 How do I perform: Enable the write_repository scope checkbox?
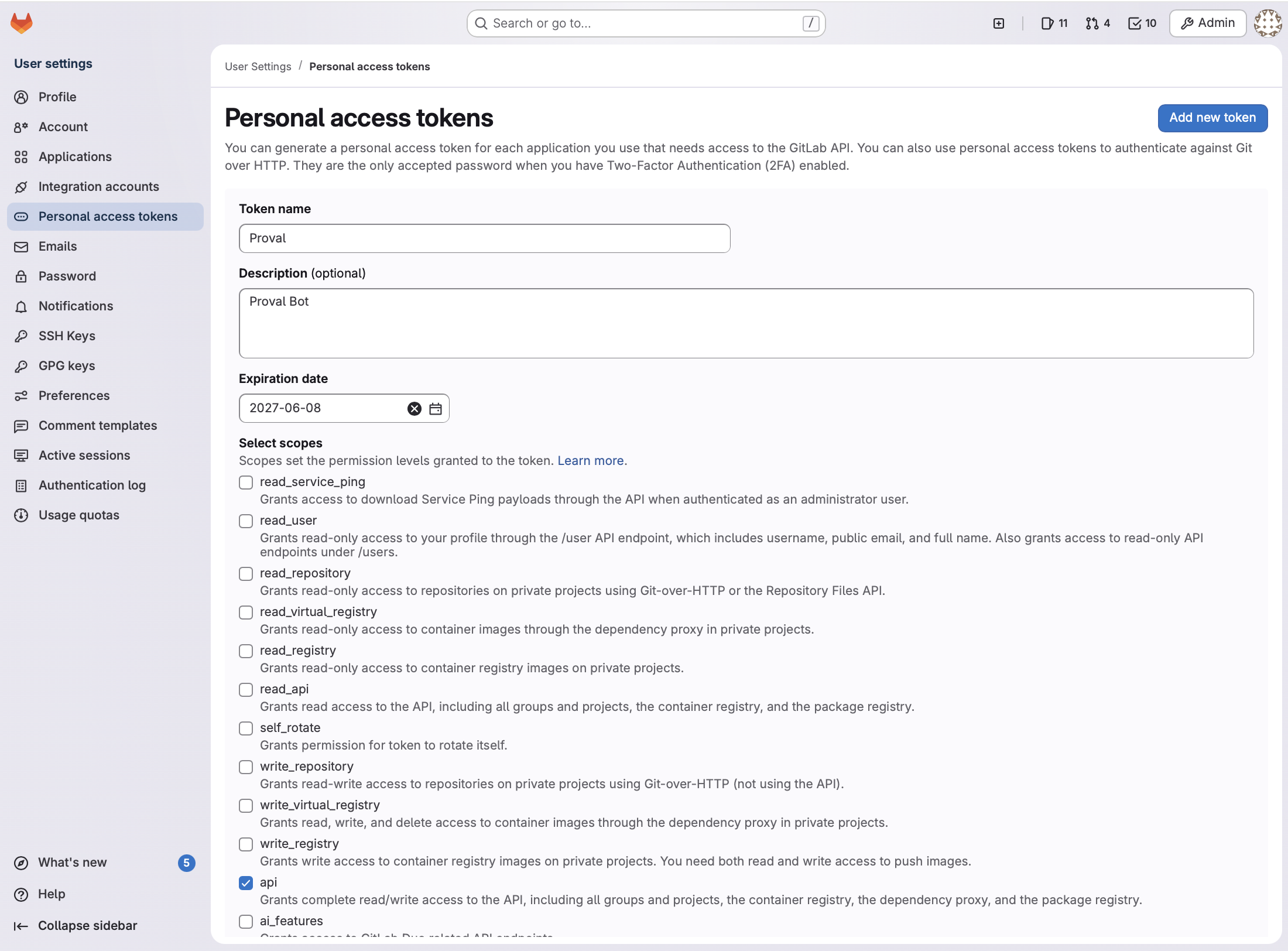pos(246,767)
